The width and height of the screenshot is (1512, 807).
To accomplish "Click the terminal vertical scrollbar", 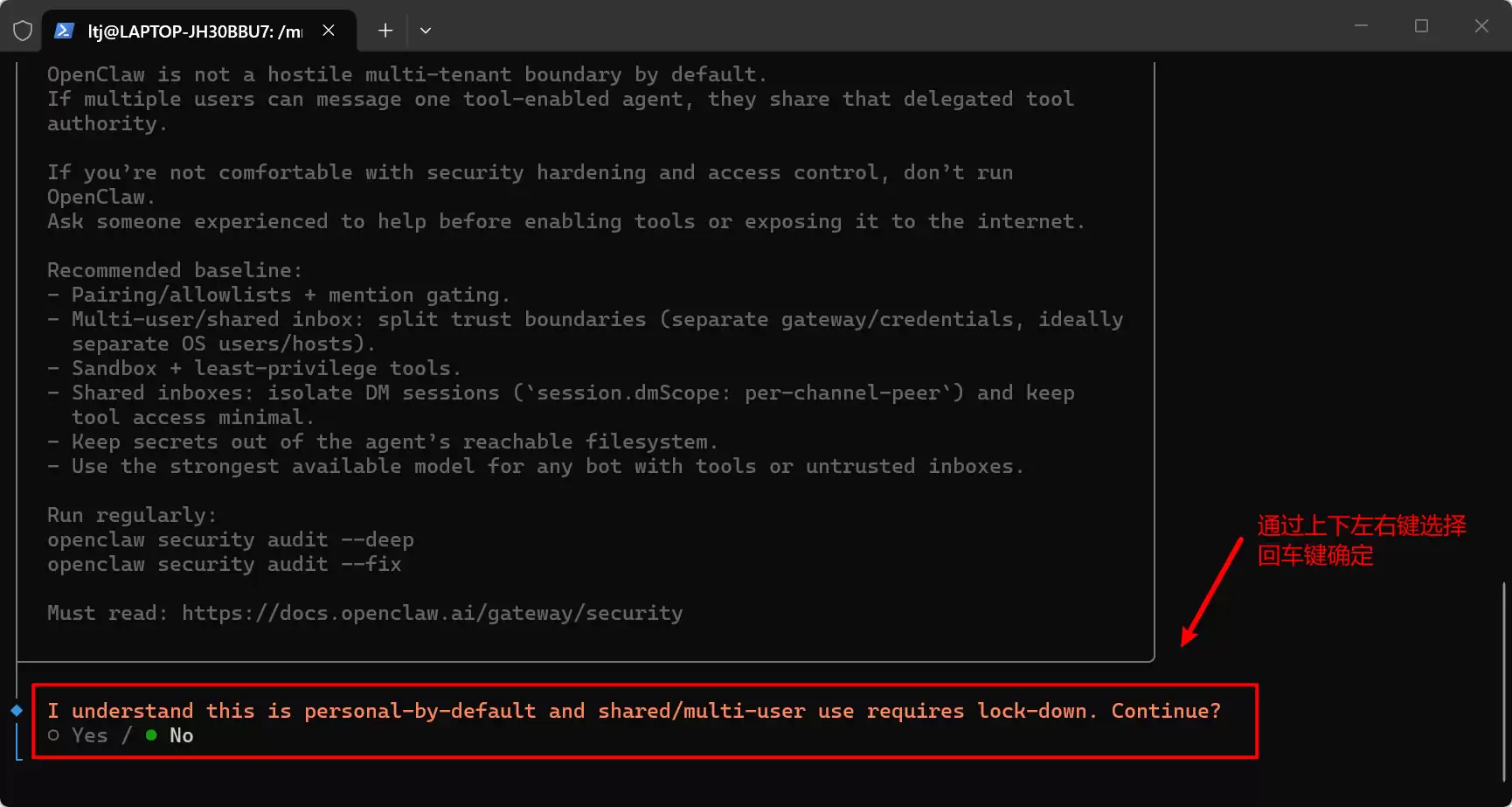I will (x=1504, y=682).
